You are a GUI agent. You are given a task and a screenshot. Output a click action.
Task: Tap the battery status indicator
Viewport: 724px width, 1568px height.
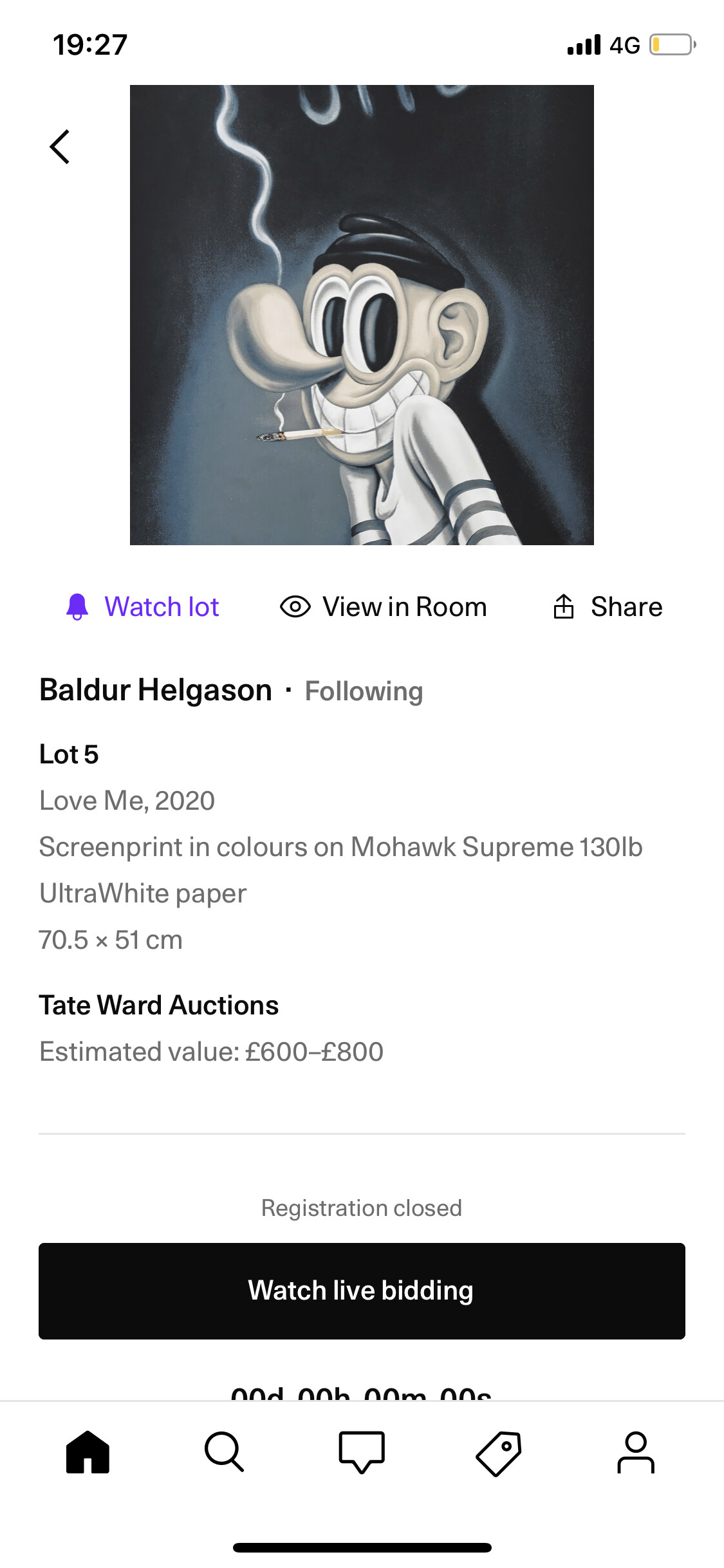(x=672, y=45)
